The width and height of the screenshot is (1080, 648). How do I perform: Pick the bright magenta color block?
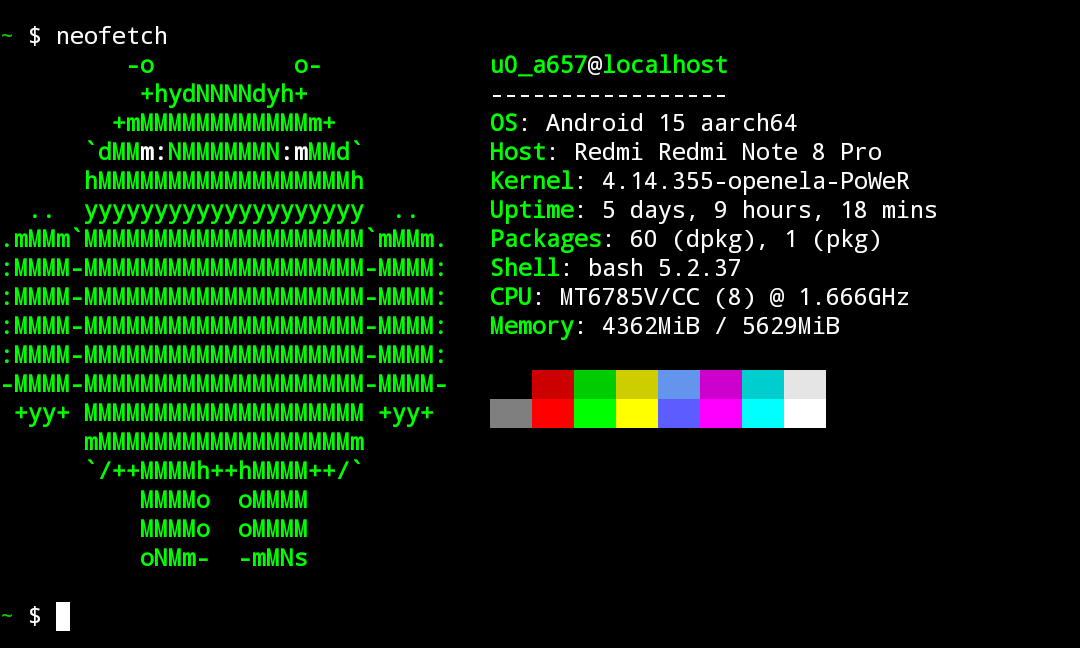tap(720, 413)
